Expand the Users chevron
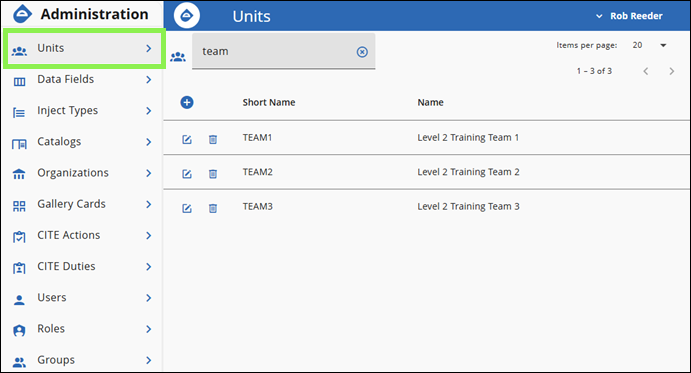 click(149, 298)
